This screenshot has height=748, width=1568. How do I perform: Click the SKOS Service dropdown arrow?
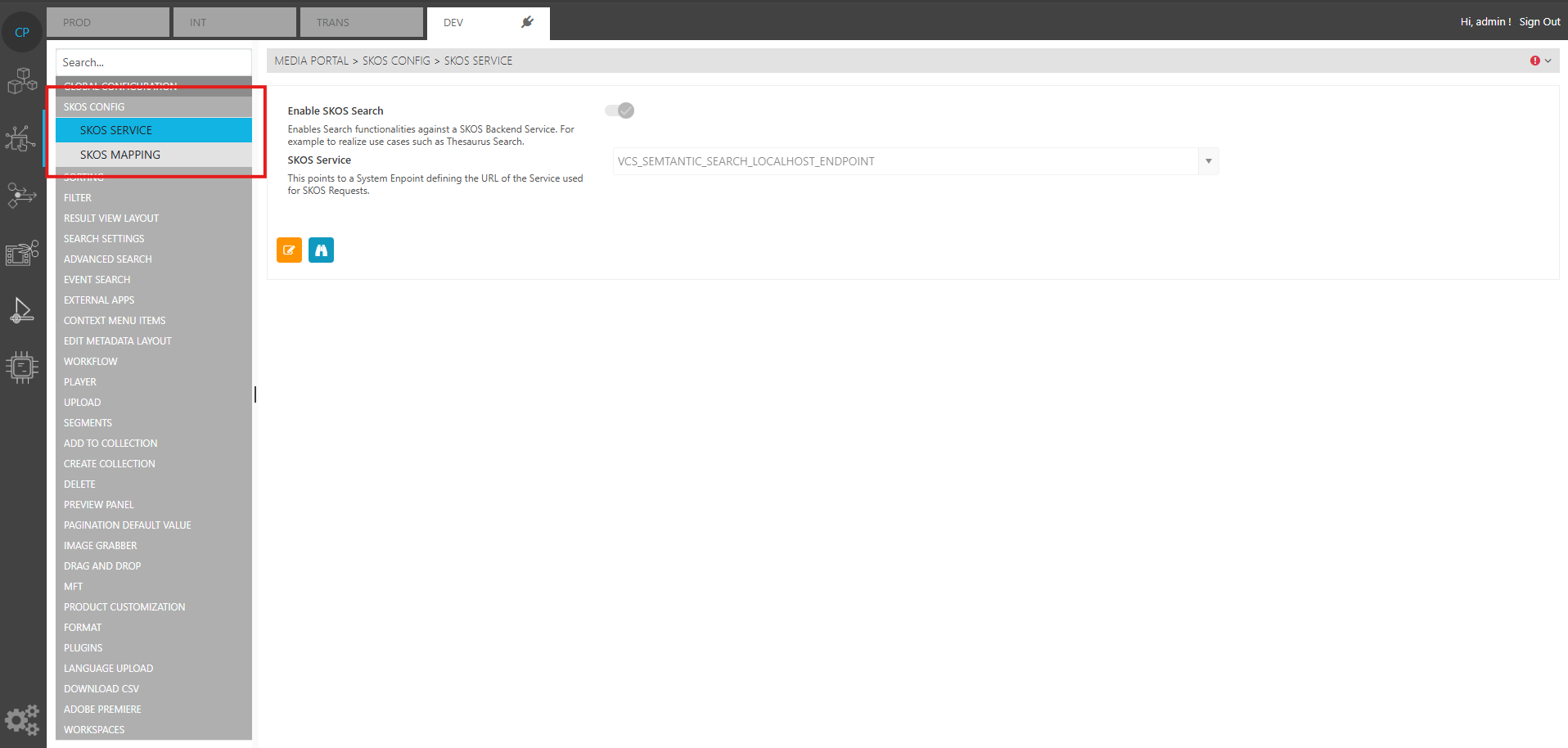[1209, 161]
